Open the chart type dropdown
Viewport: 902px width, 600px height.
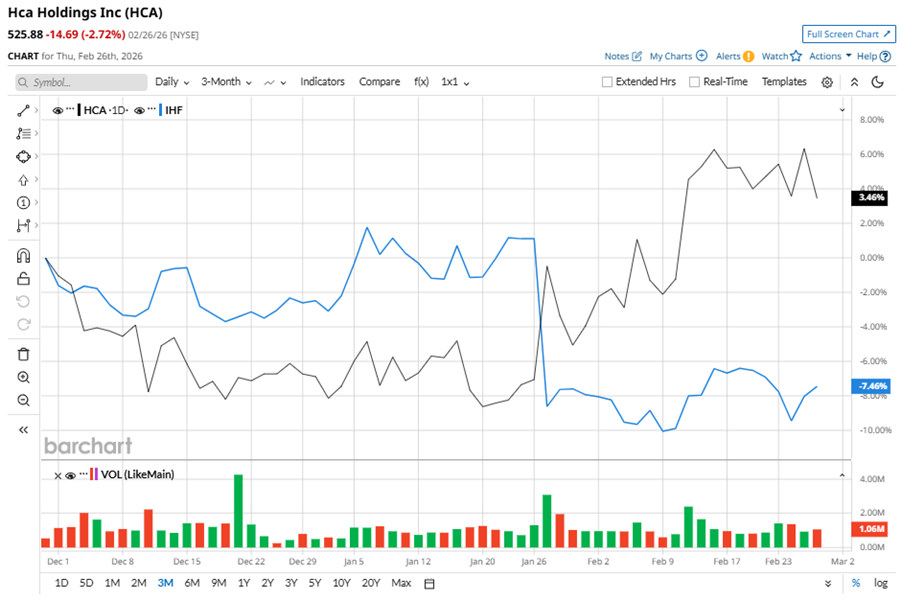275,83
